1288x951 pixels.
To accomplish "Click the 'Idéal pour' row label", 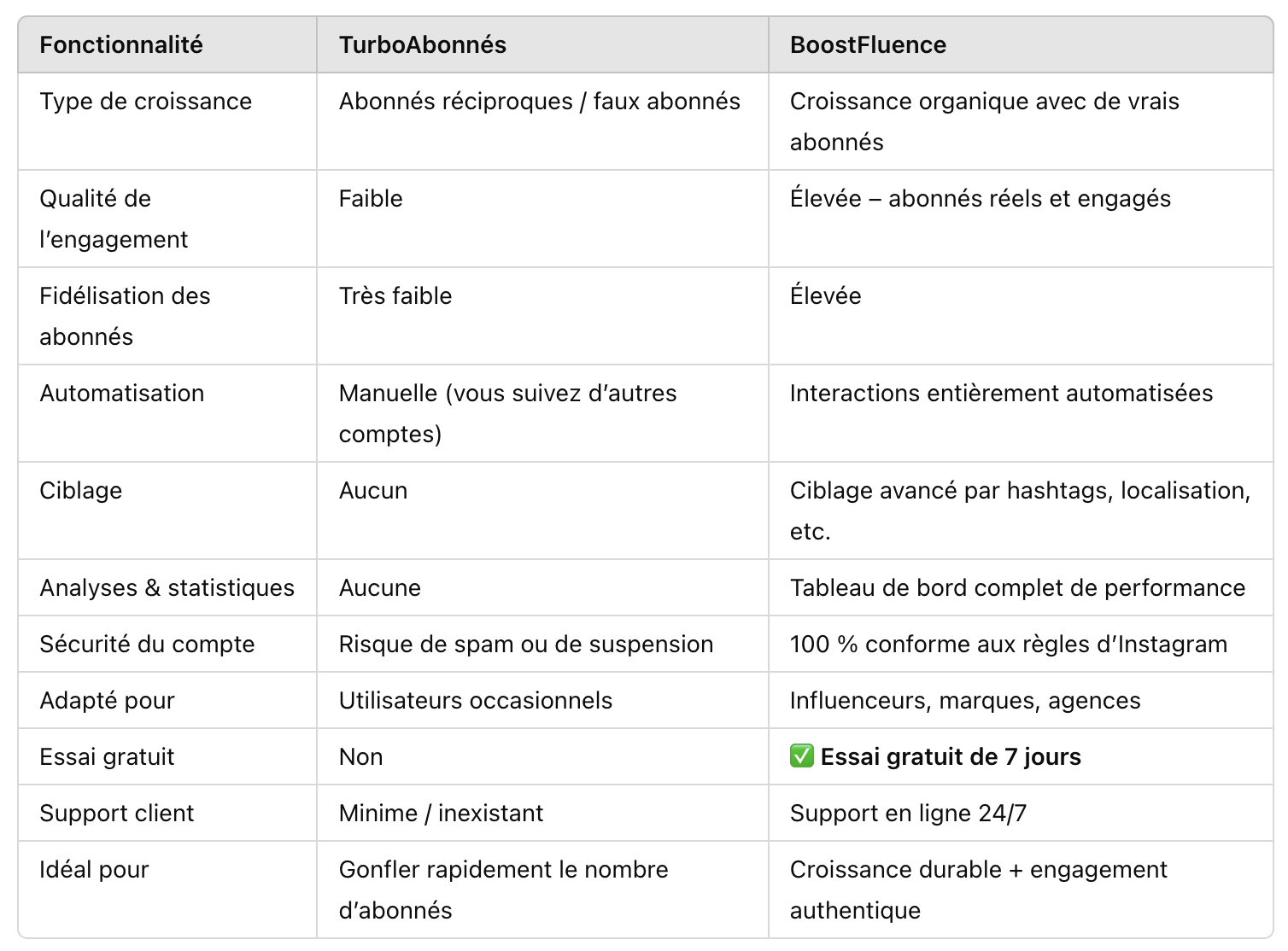I will 94,870.
